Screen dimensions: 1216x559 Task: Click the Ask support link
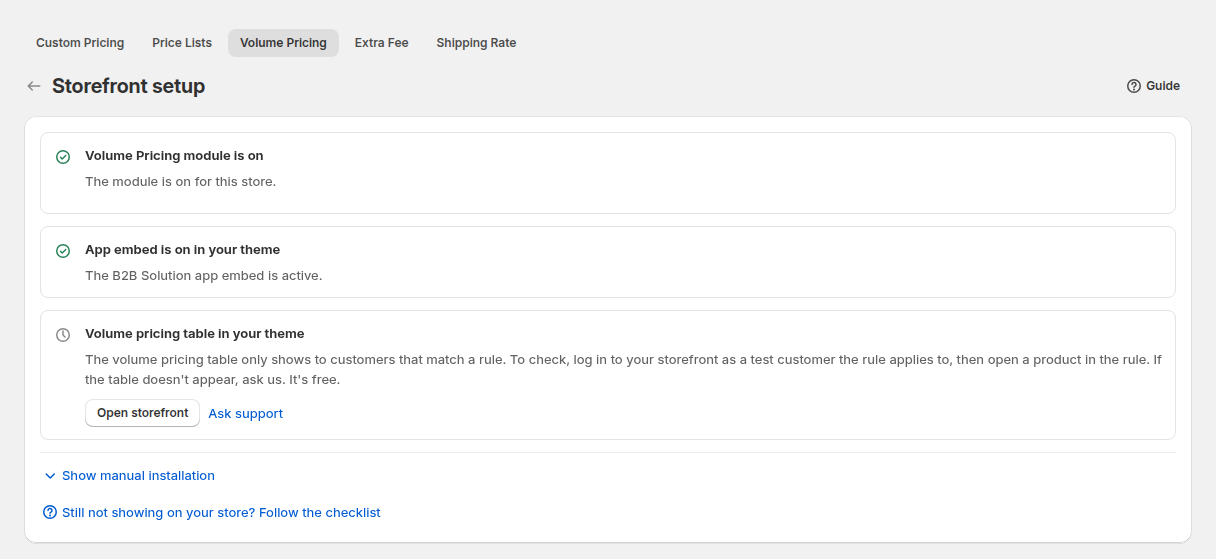click(246, 414)
